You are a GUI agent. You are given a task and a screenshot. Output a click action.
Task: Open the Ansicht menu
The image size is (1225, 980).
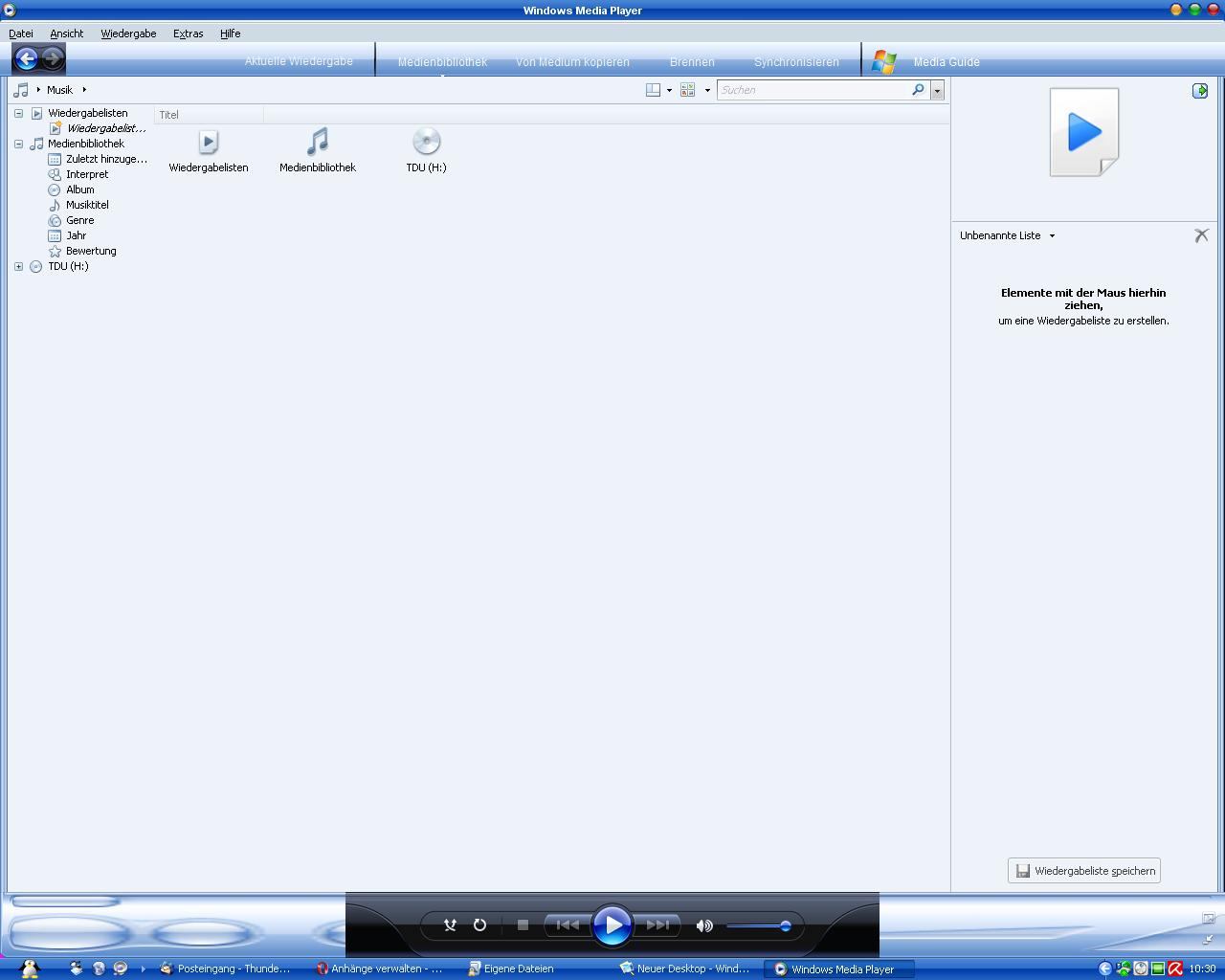click(67, 33)
